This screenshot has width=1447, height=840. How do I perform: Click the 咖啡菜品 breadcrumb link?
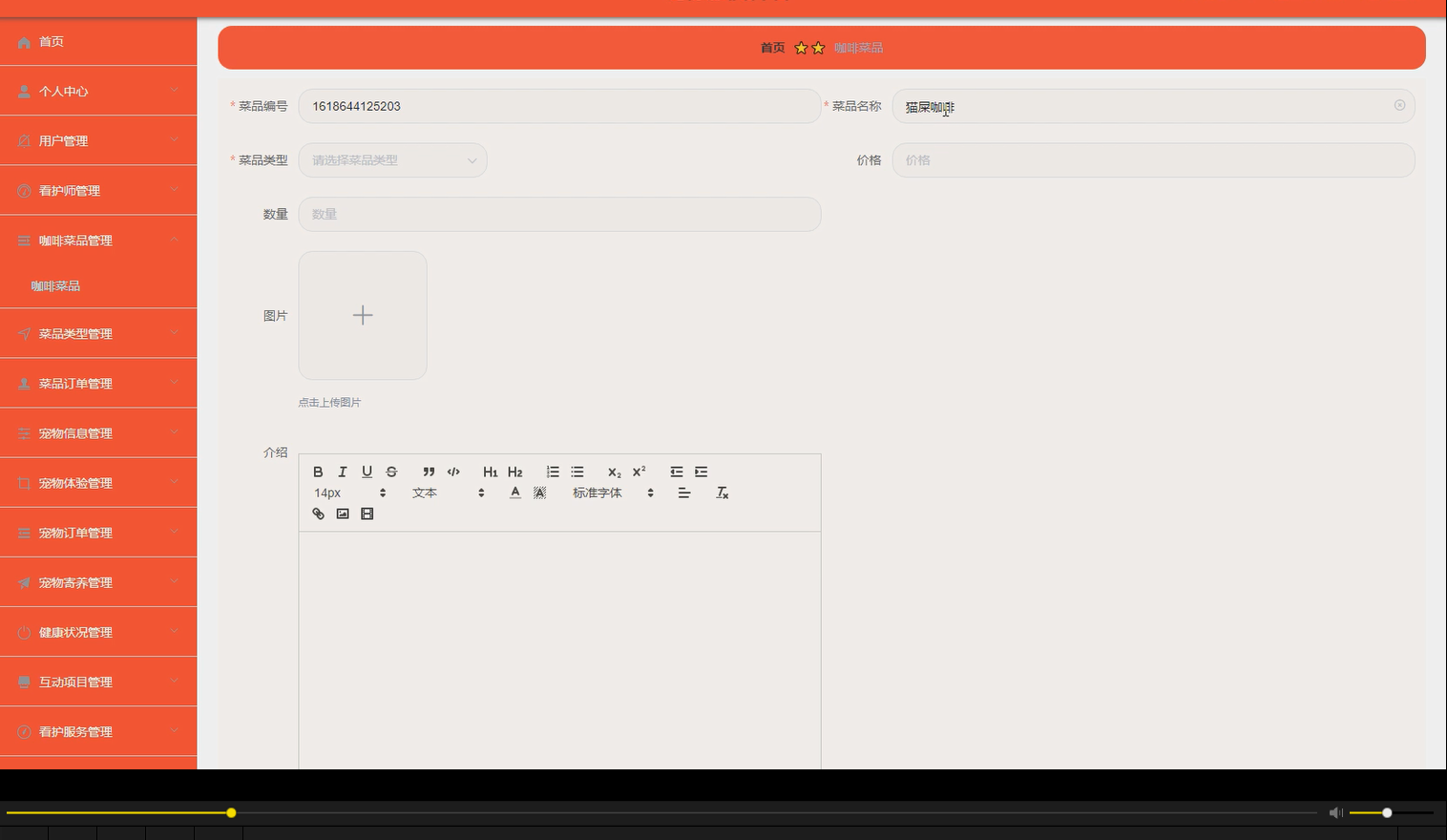[858, 48]
